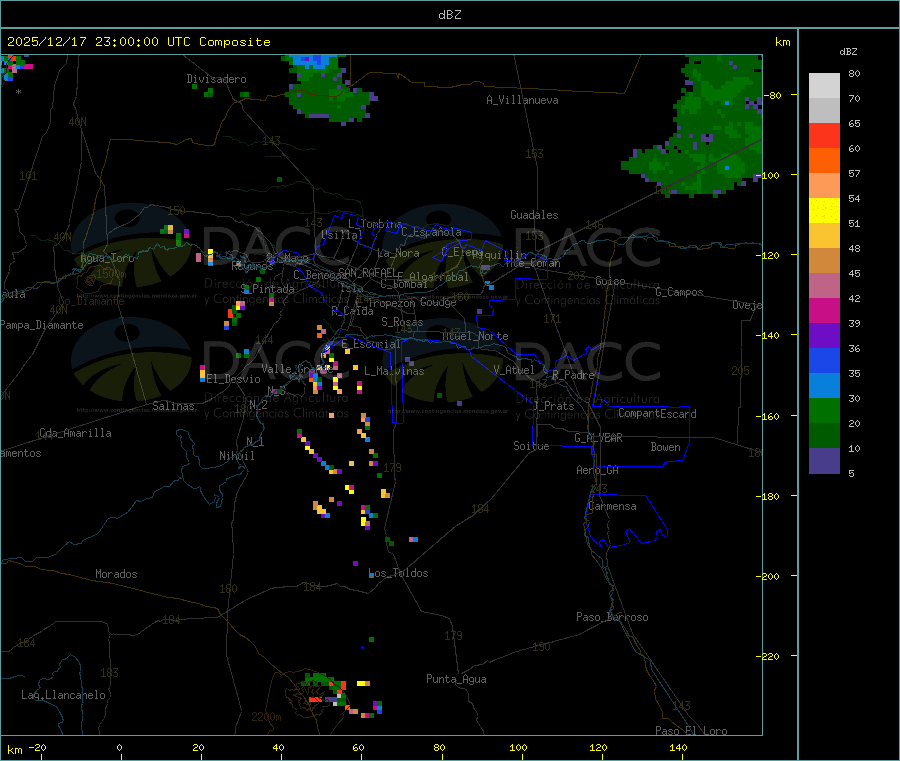Click the V_Atuel location label
This screenshot has height=761, width=900.
point(514,370)
